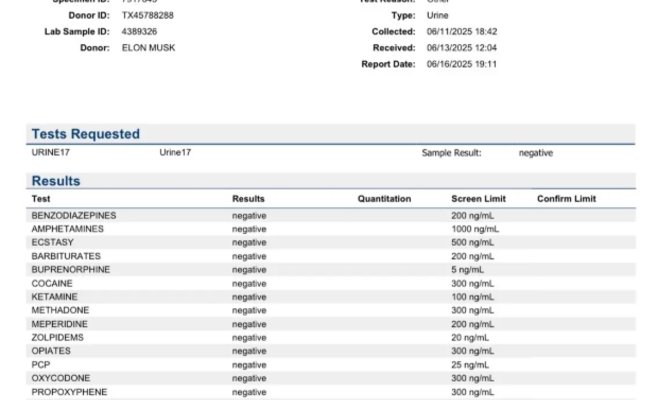The height and width of the screenshot is (400, 658).
Task: Select the Screen Limit column header
Action: [478, 199]
